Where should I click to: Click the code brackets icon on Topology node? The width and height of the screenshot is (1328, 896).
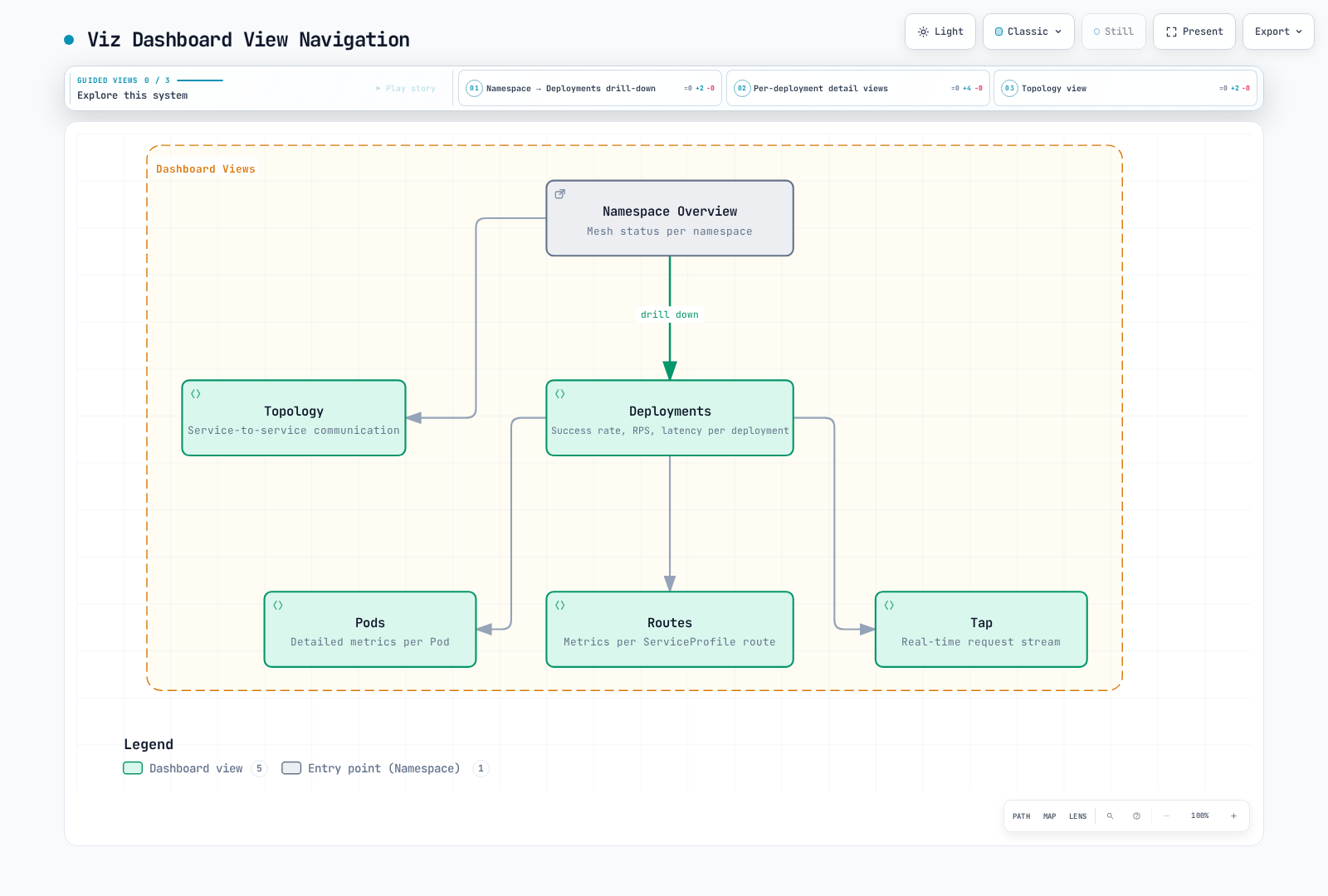(x=196, y=394)
